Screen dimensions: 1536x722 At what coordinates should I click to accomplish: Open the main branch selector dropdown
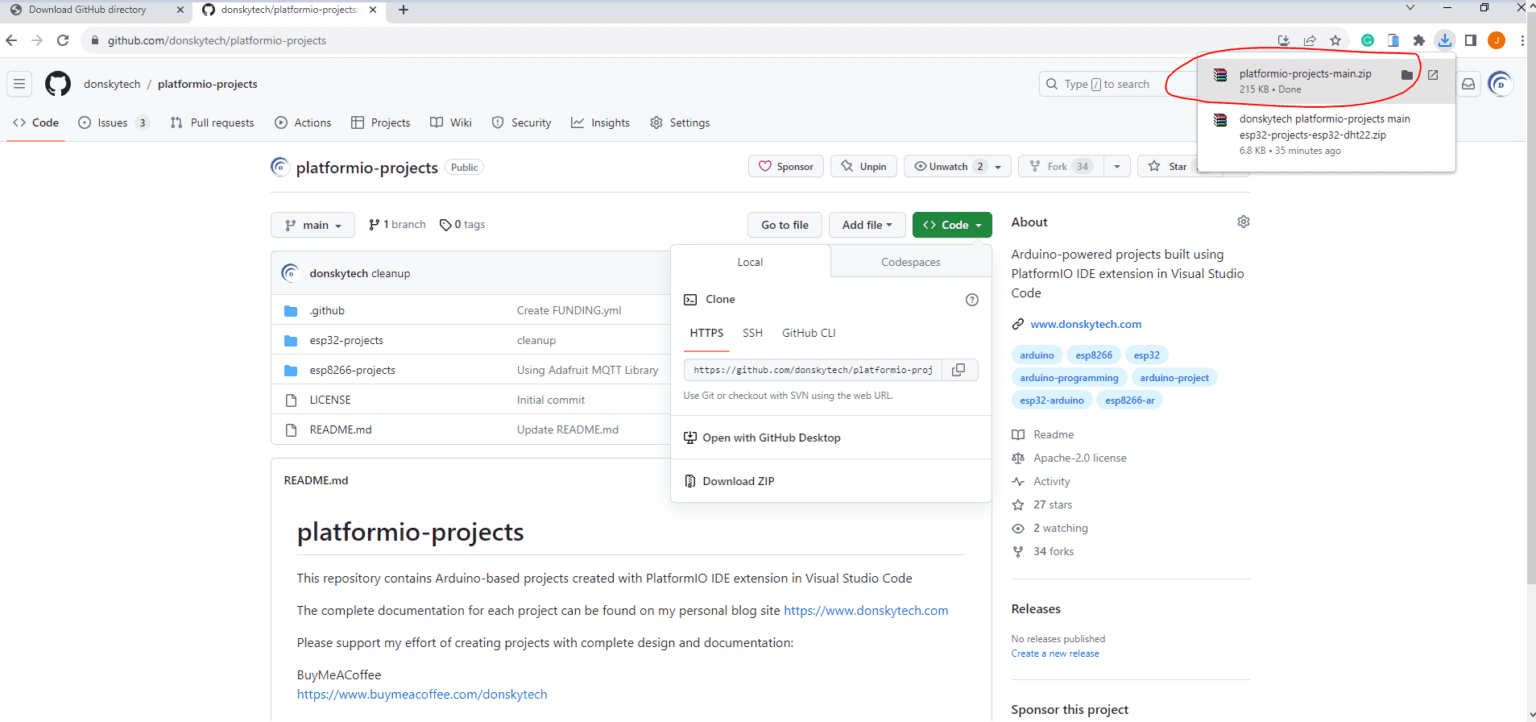coord(312,224)
